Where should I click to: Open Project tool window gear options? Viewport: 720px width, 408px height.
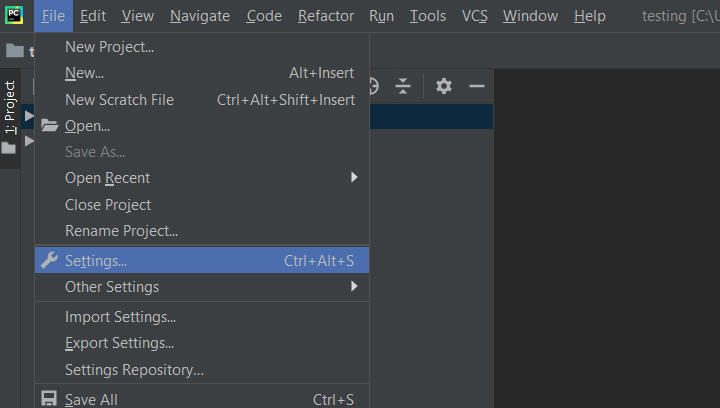click(x=444, y=86)
